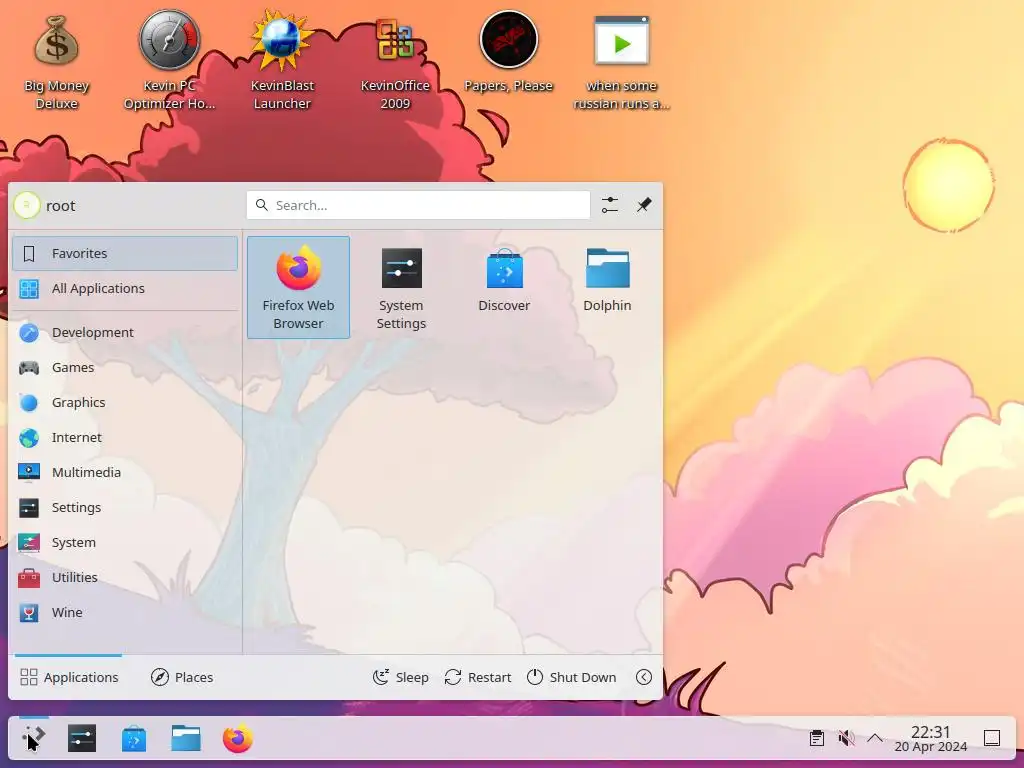Open Discover from the Favorites grid
This screenshot has height=768, width=1024.
504,280
